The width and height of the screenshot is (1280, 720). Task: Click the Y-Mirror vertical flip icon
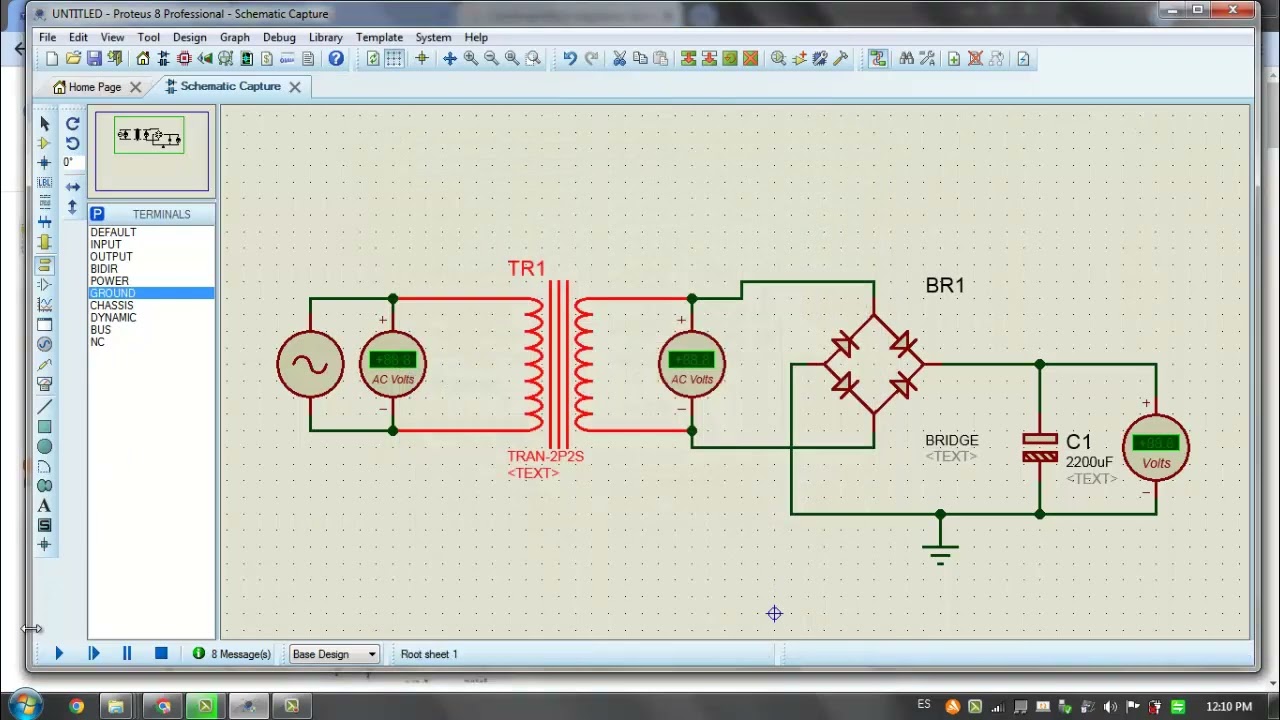[72, 207]
